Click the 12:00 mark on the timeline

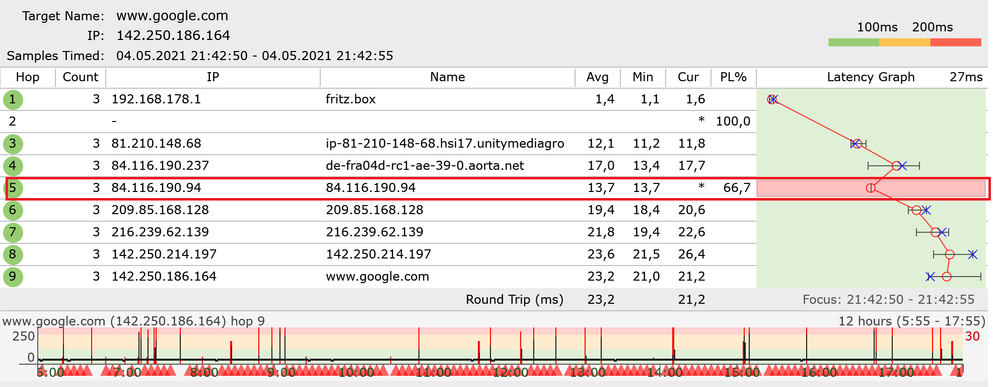510,372
